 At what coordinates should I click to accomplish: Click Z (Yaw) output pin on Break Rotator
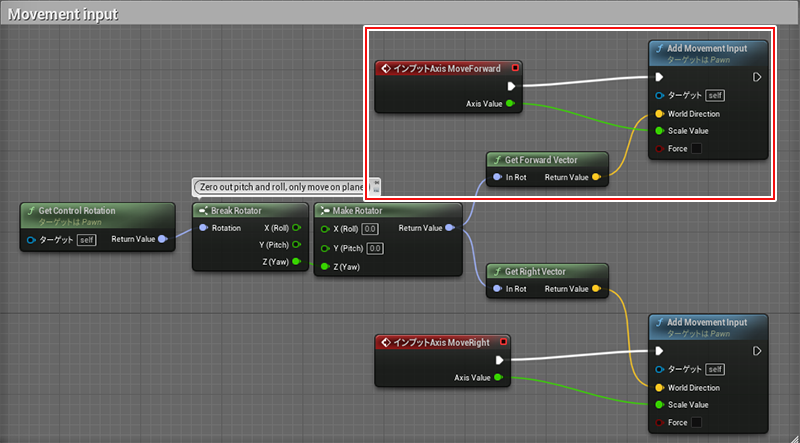(296, 262)
